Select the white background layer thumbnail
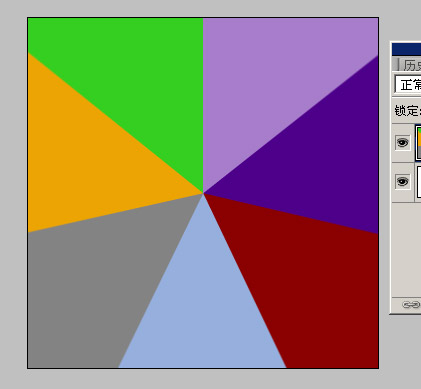 tap(419, 182)
